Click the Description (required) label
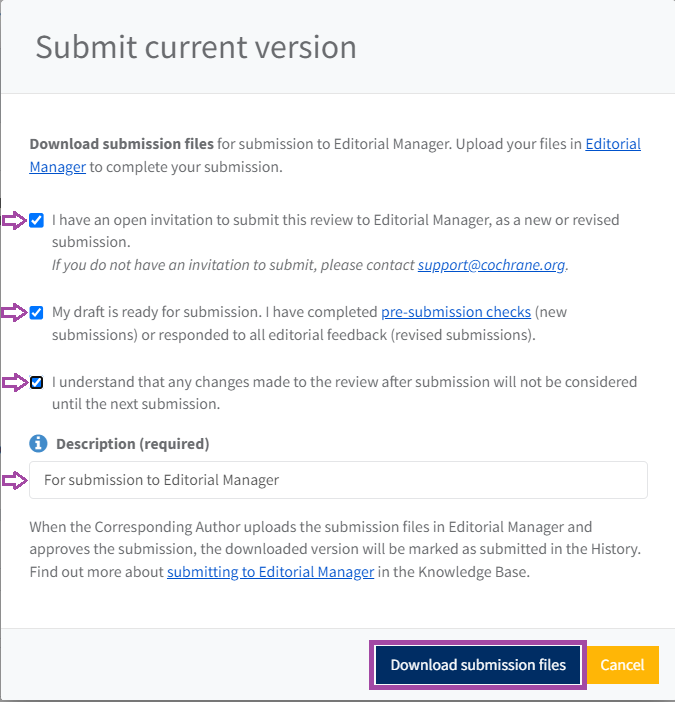Viewport: 675px width, 702px height. [x=132, y=443]
